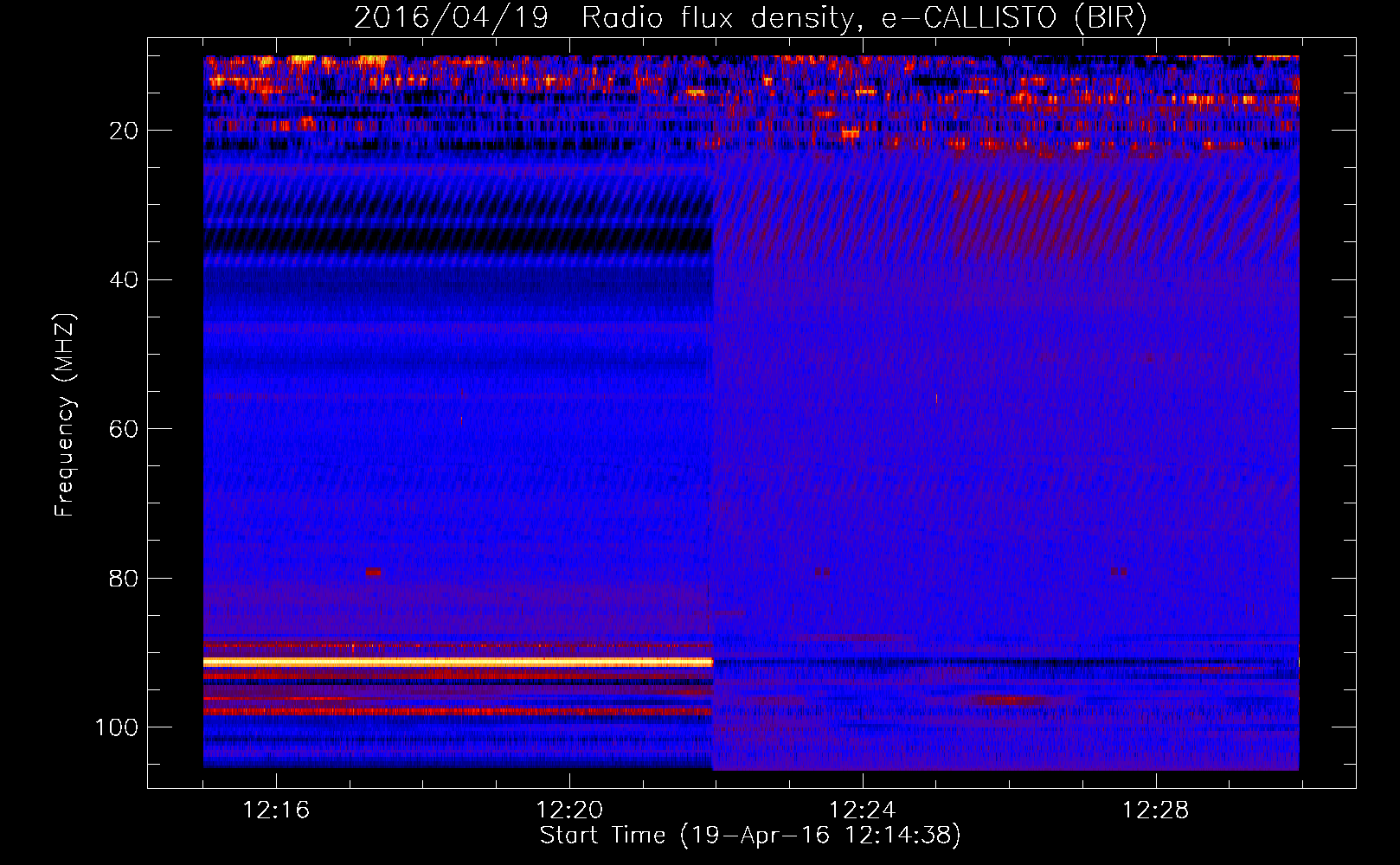Click the 'Start Time (19-Apr-16 12:14:38)' label
Image resolution: width=1400 pixels, height=865 pixels.
(x=750, y=836)
